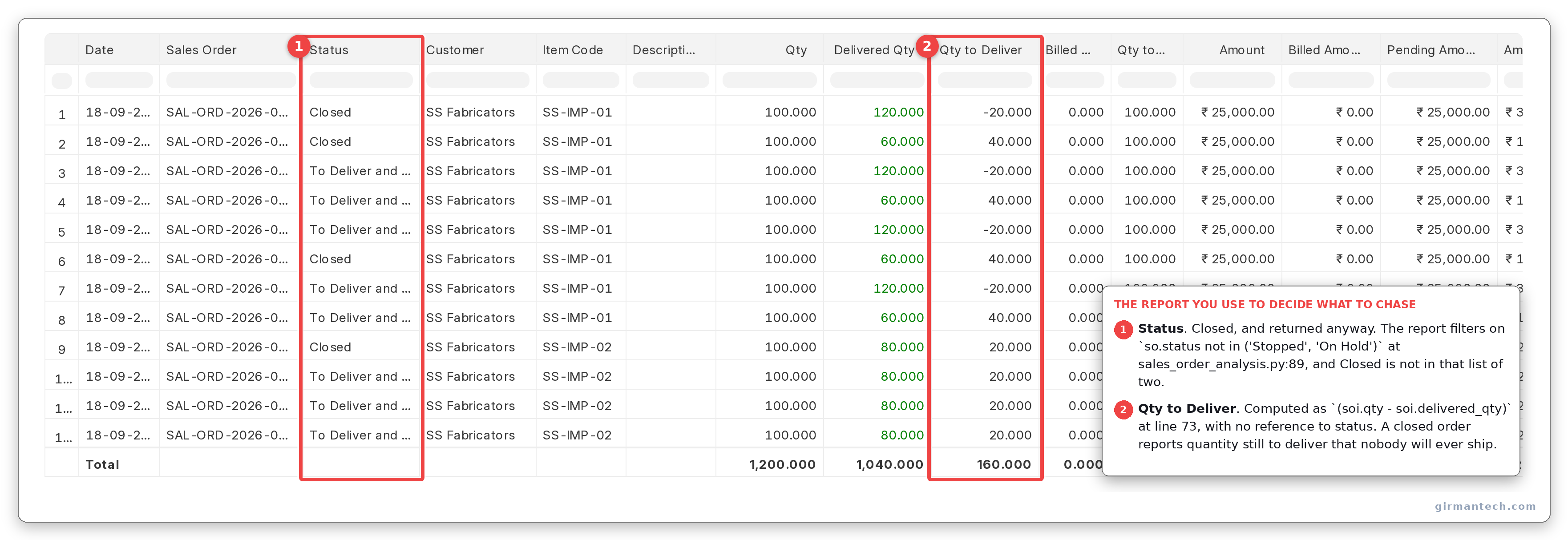Viewport: 1568px width, 540px height.
Task: Focus the Billed Amount filter field
Action: pos(1330,80)
